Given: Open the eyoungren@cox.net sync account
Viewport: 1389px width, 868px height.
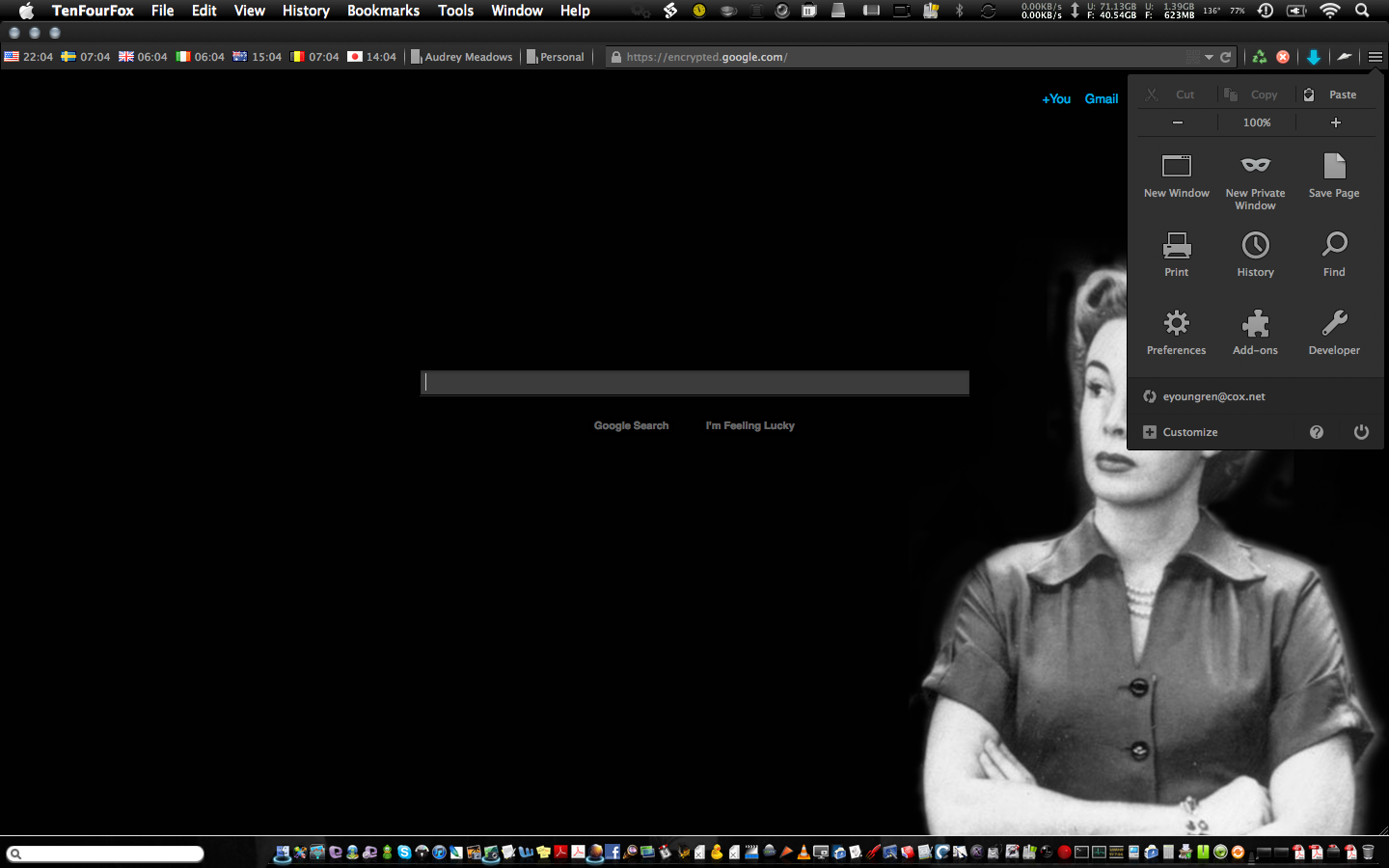Looking at the screenshot, I should 1204,396.
